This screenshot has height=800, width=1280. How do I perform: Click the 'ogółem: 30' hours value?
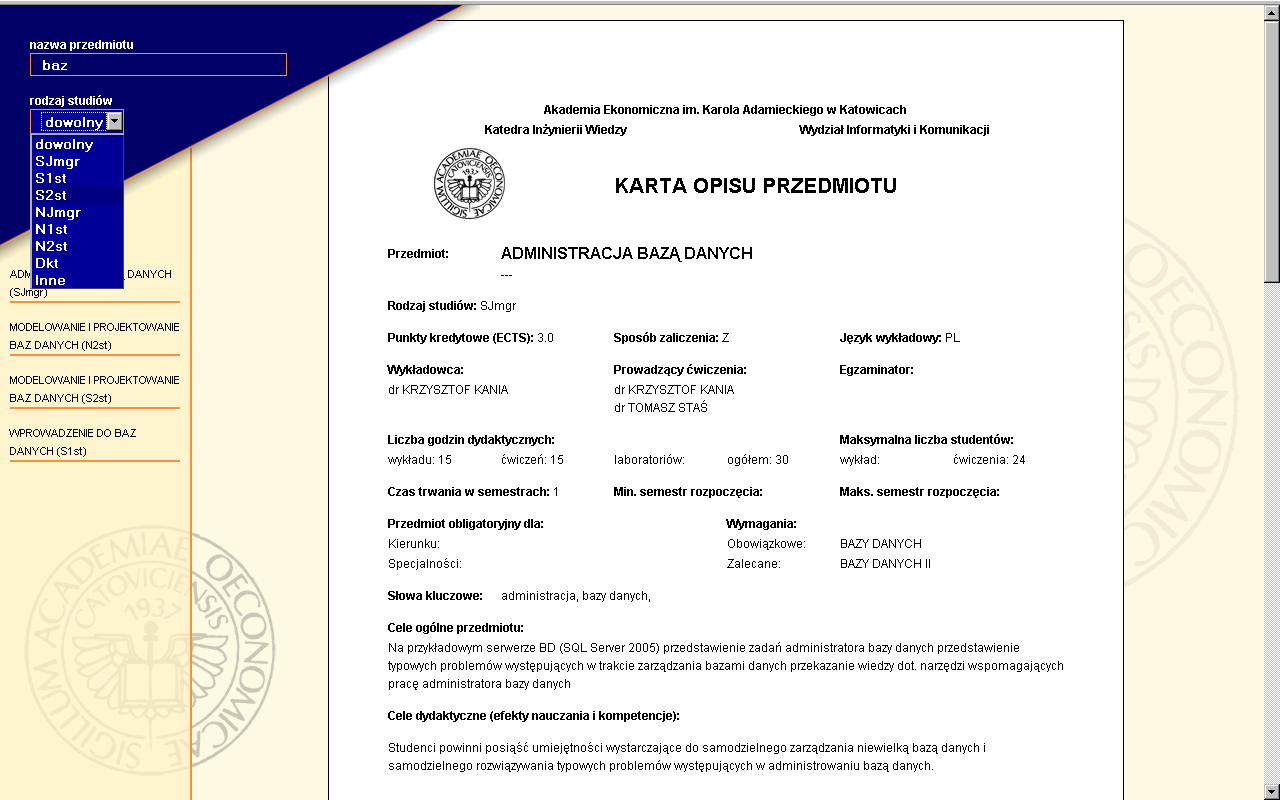point(758,460)
